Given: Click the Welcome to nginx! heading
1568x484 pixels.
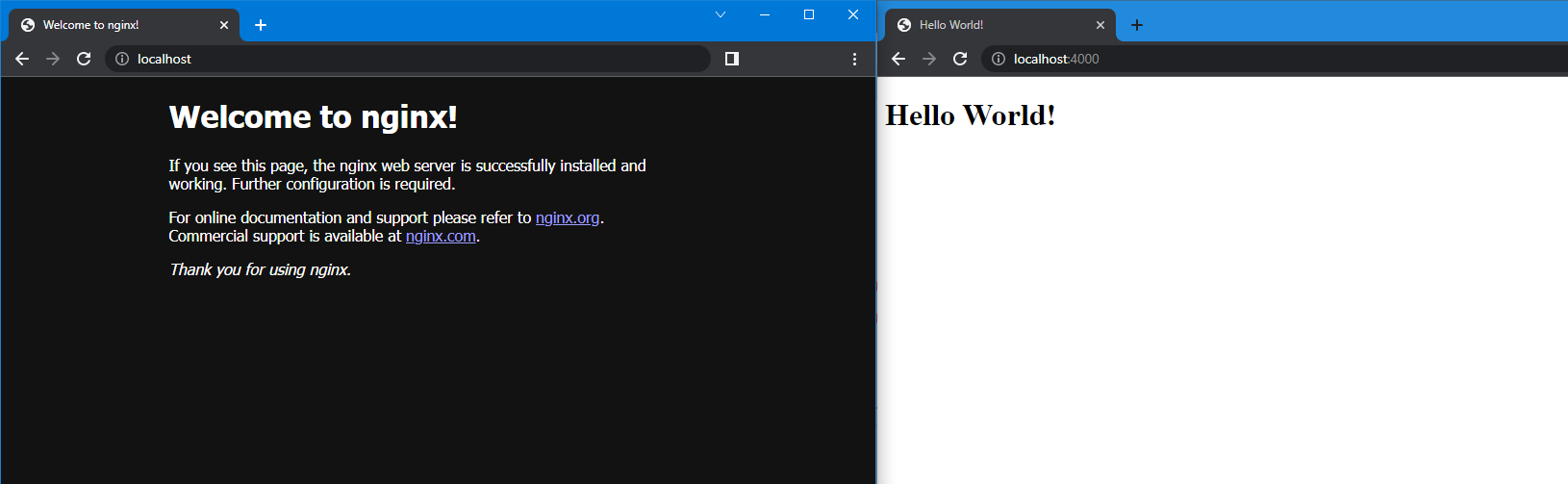Looking at the screenshot, I should click(313, 116).
